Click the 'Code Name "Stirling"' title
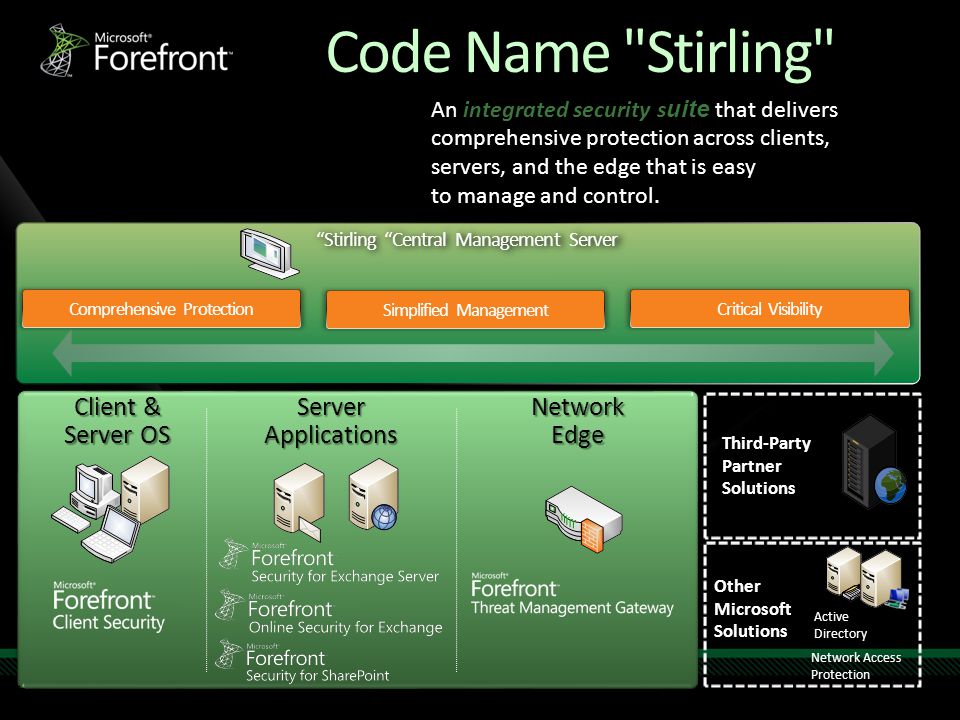This screenshot has width=960, height=720. (580, 54)
